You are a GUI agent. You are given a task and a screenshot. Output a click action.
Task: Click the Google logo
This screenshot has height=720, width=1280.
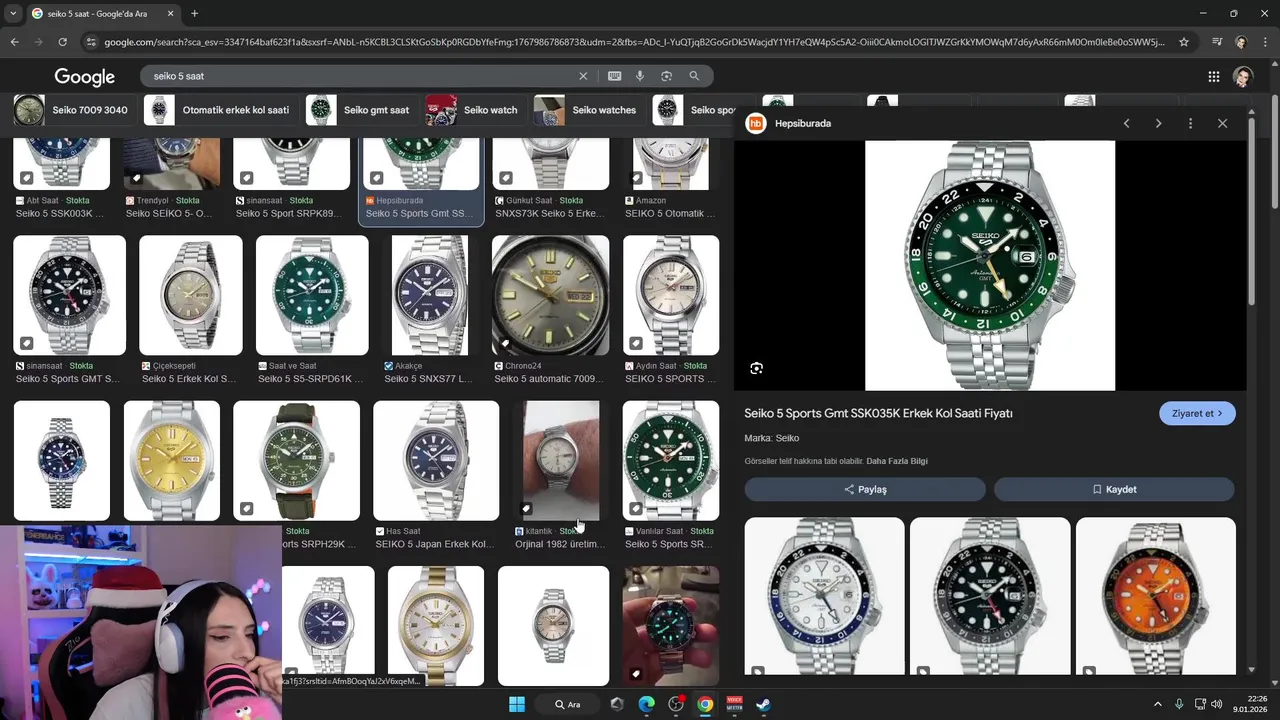(x=84, y=77)
